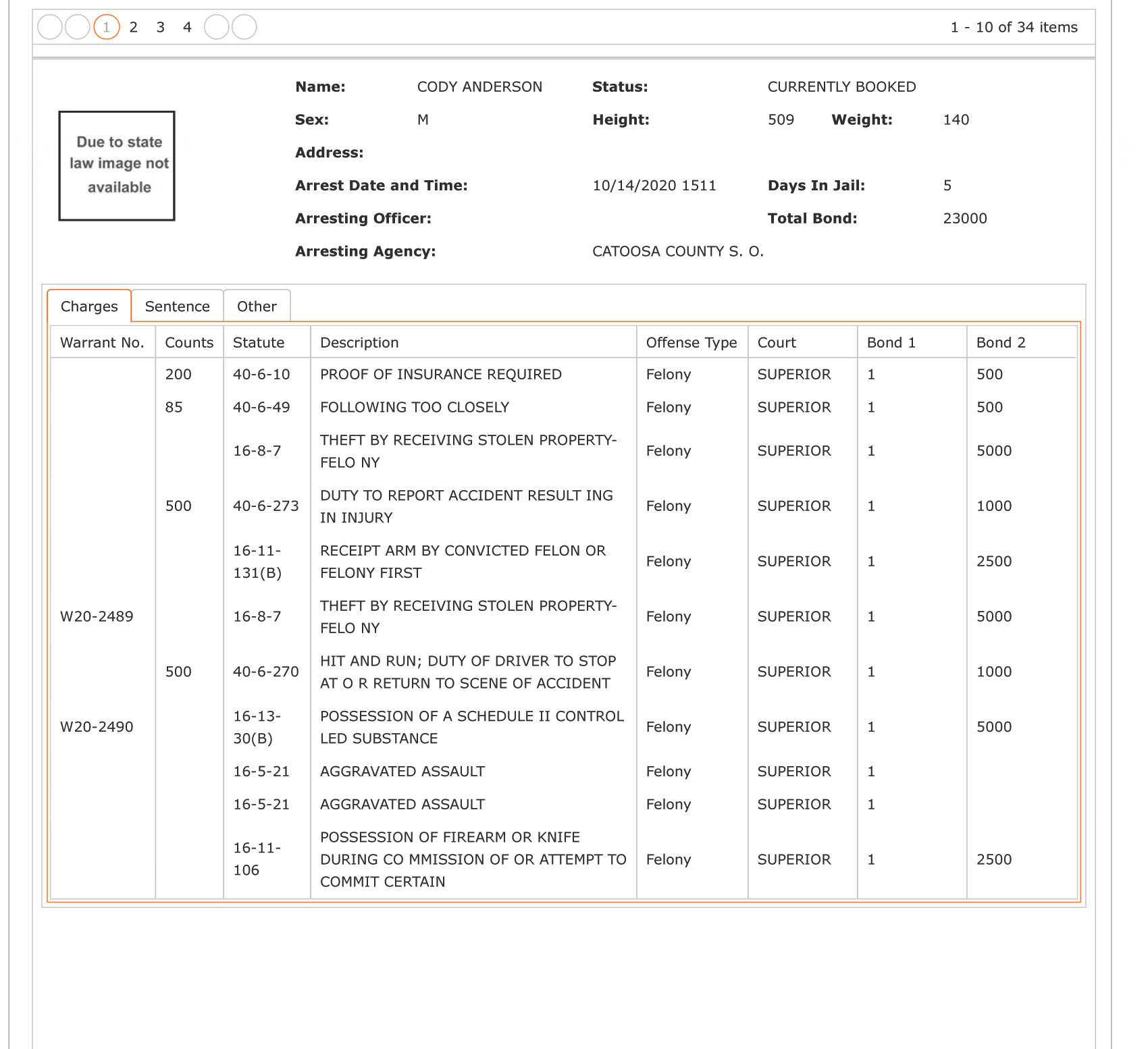Screen dimensions: 1148x1049
Task: Sort by the Offense Type column header
Action: [x=692, y=342]
